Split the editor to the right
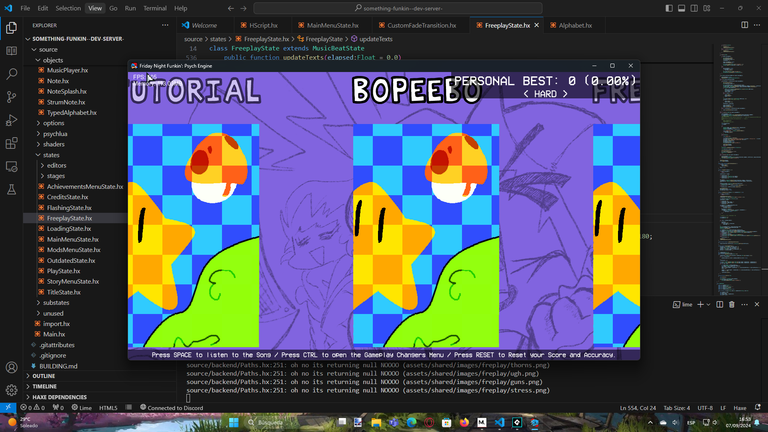The image size is (768, 432). 744,25
